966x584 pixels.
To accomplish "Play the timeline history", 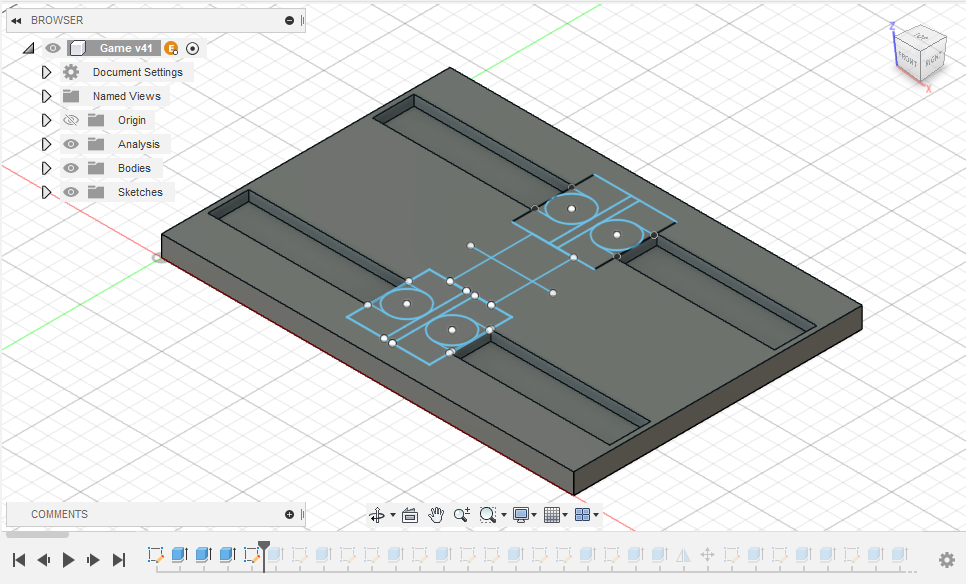I will 67,560.
